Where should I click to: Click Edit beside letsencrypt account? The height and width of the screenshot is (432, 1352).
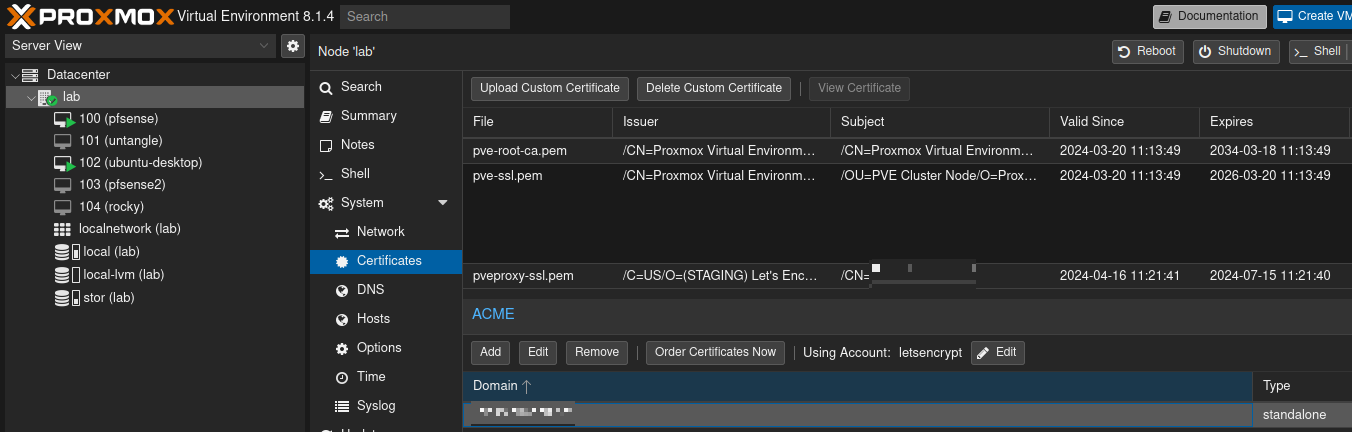[997, 352]
